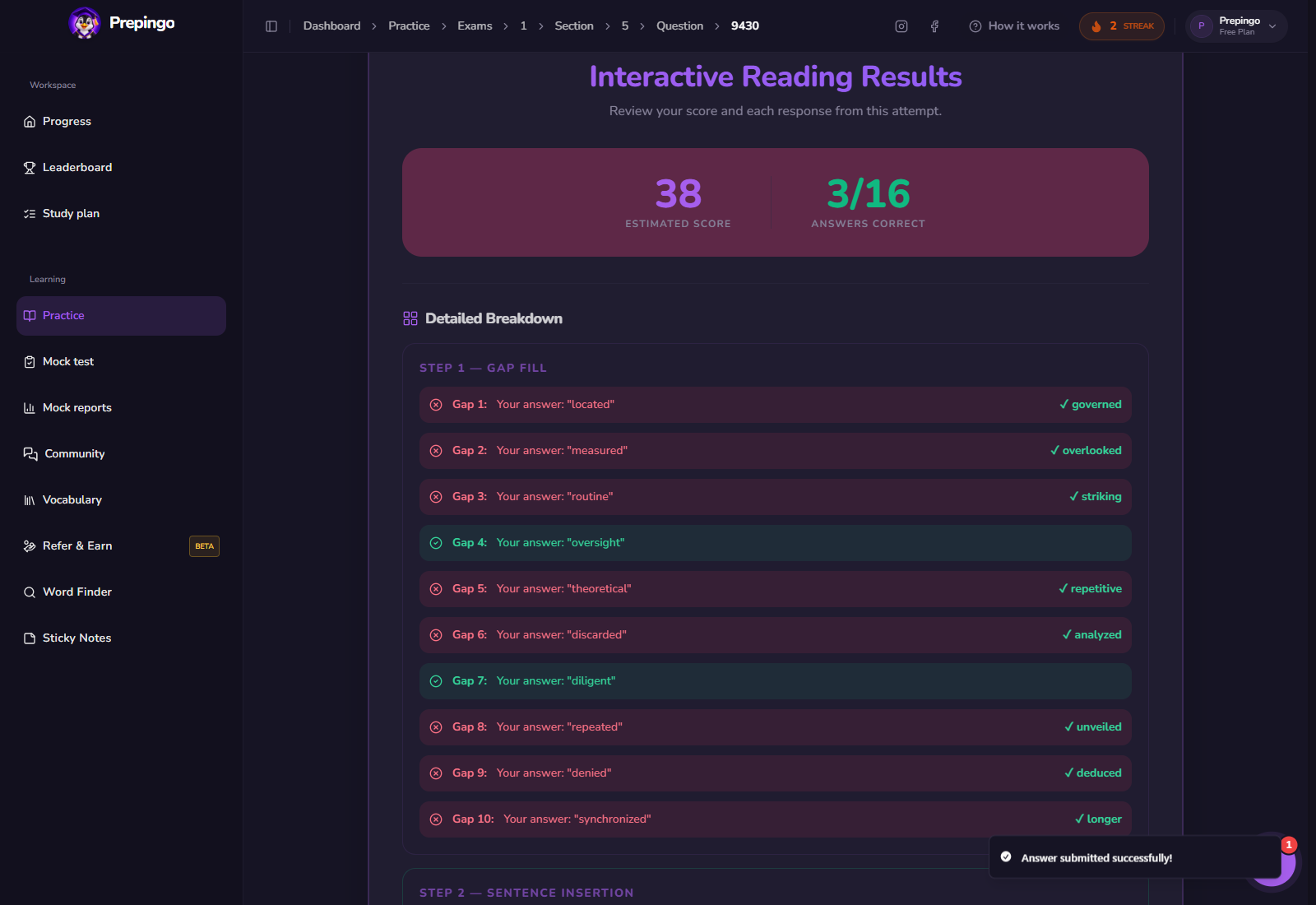Toggle the sidebar panel icon
Viewport: 1316px width, 905px height.
271,26
